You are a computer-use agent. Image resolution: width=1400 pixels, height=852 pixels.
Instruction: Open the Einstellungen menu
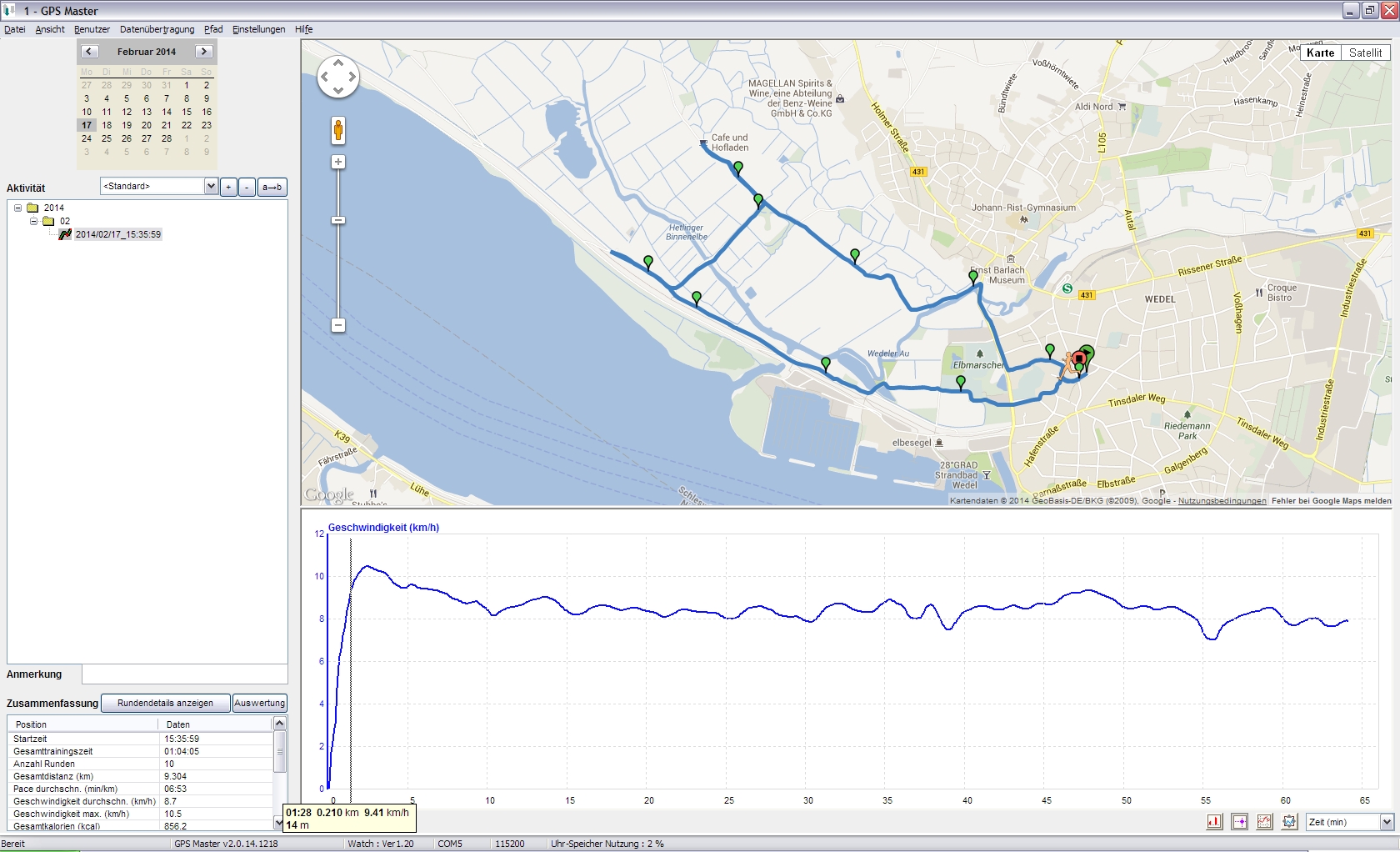coord(258,29)
